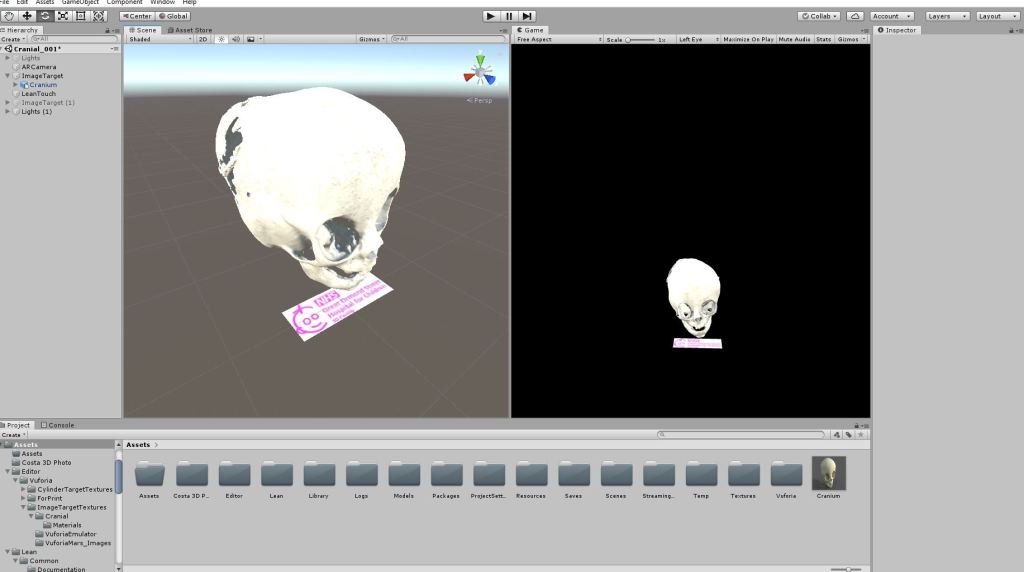Expand the Cranium object in Hierarchy
Viewport: 1024px width, 572px height.
click(16, 85)
